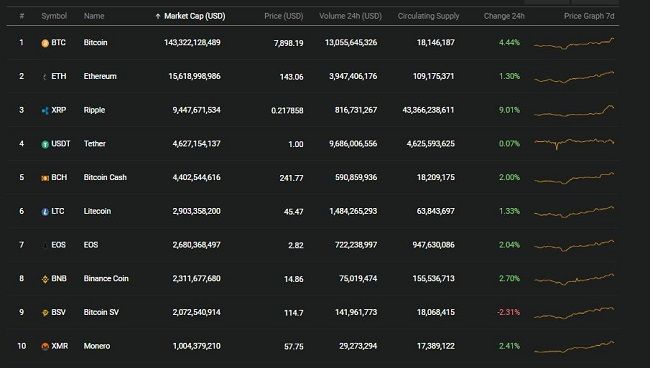Screen dimensions: 650x368
Task: Click the Tether USDT coin icon
Action: click(45, 144)
